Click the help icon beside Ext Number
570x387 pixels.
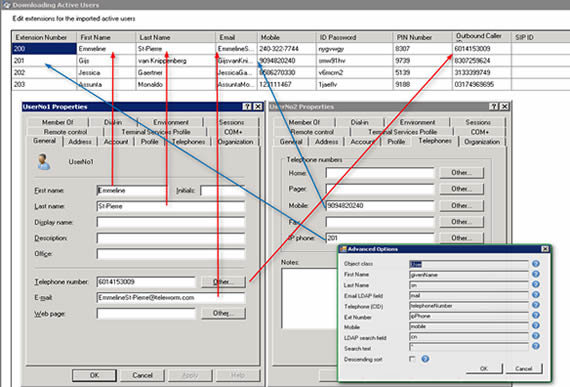point(536,315)
